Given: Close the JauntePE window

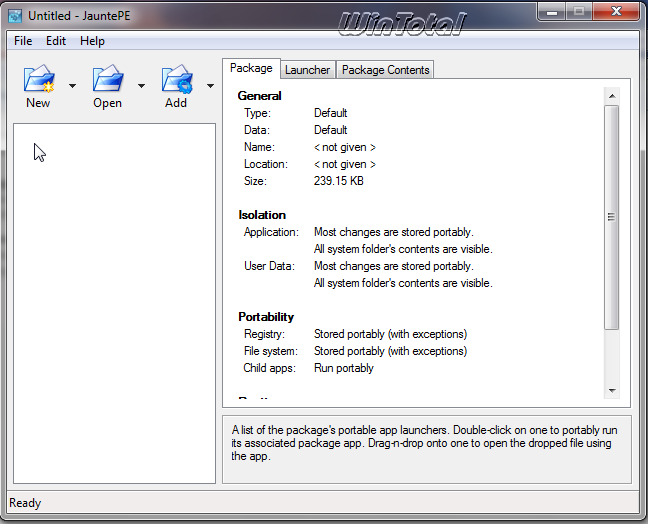Looking at the screenshot, I should pyautogui.click(x=616, y=12).
